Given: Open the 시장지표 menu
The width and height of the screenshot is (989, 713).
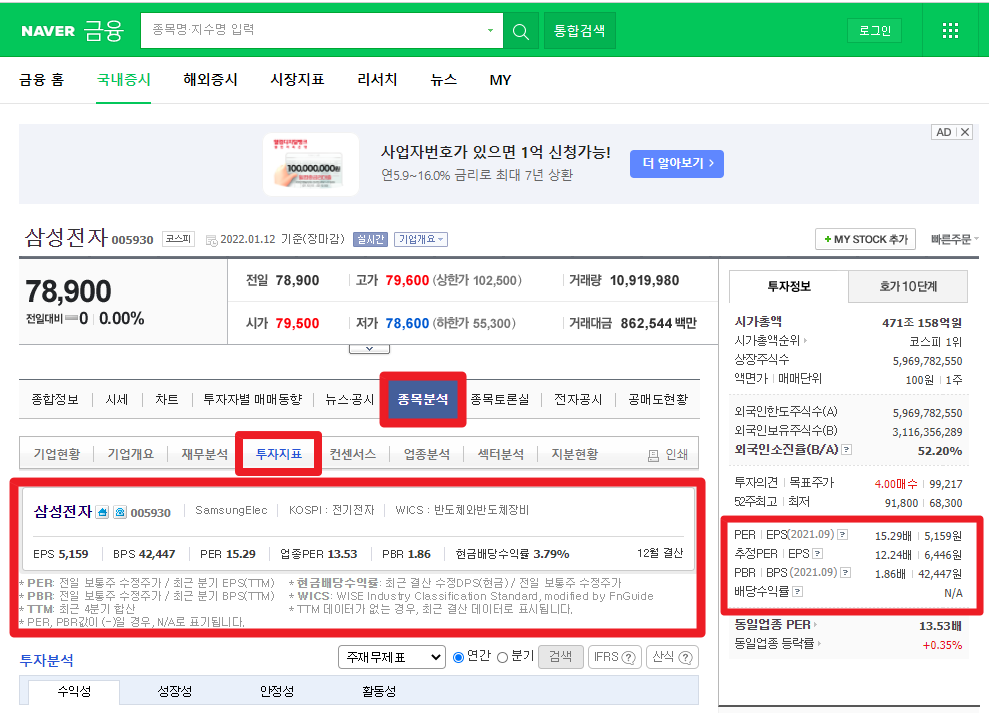Looking at the screenshot, I should (297, 80).
